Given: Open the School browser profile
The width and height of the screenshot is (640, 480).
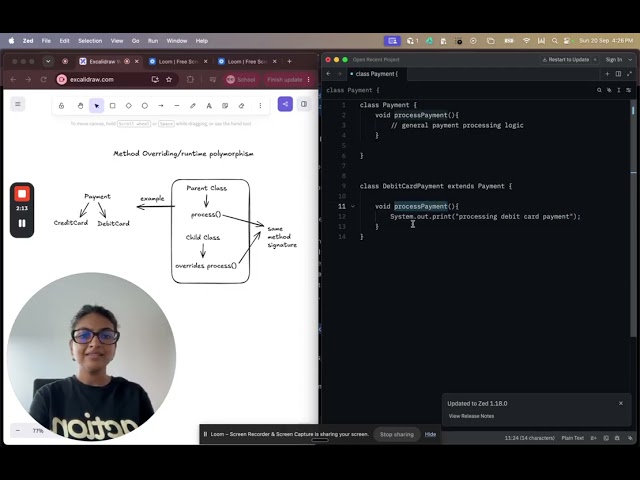Looking at the screenshot, I should (241, 80).
